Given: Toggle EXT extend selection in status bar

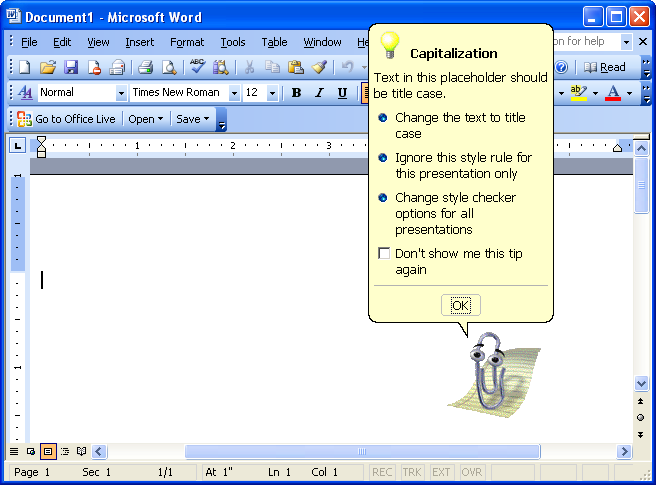Looking at the screenshot, I should (x=441, y=472).
